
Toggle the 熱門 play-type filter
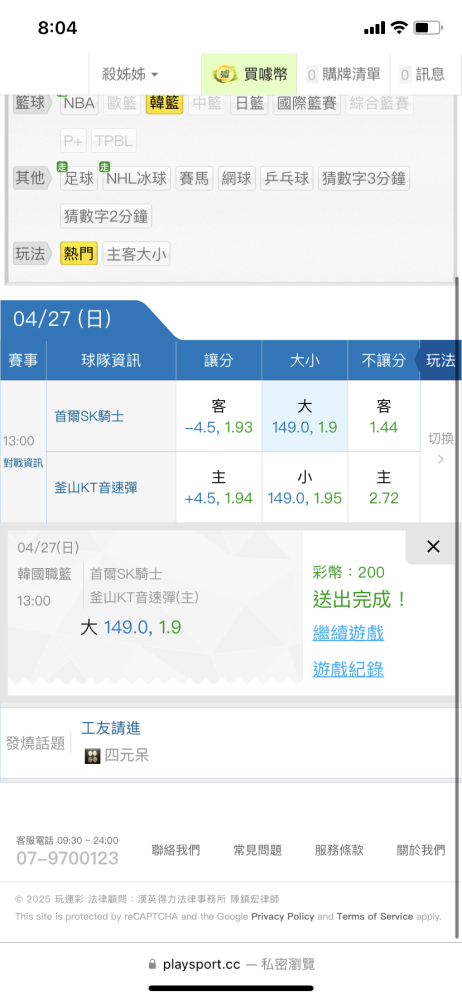(x=79, y=254)
